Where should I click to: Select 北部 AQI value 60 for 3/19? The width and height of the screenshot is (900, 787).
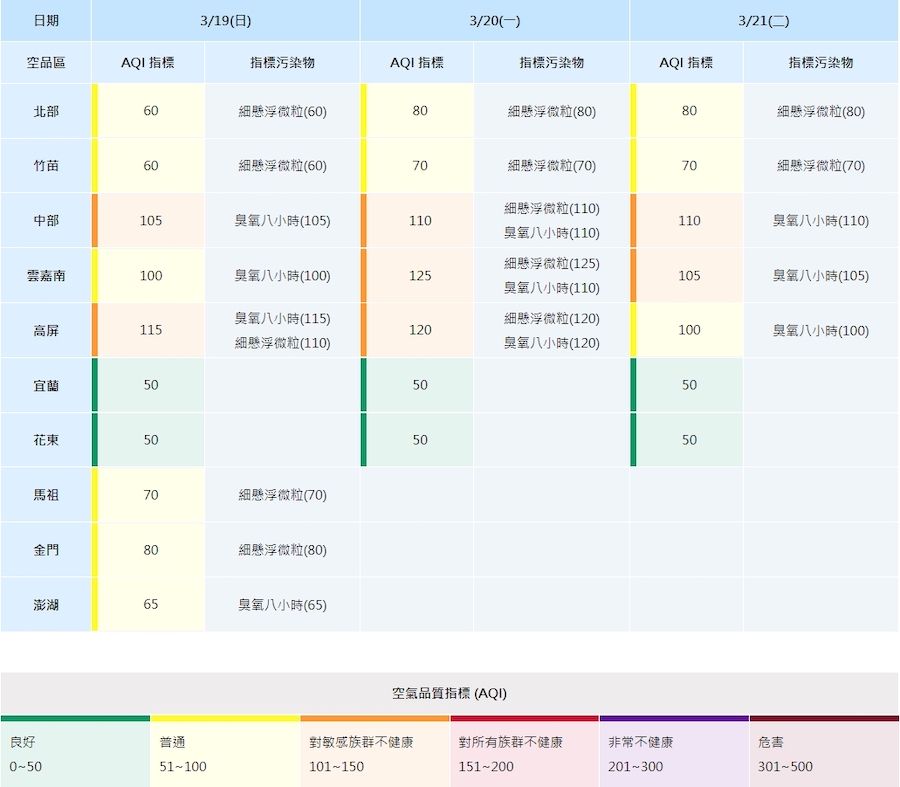(x=150, y=111)
